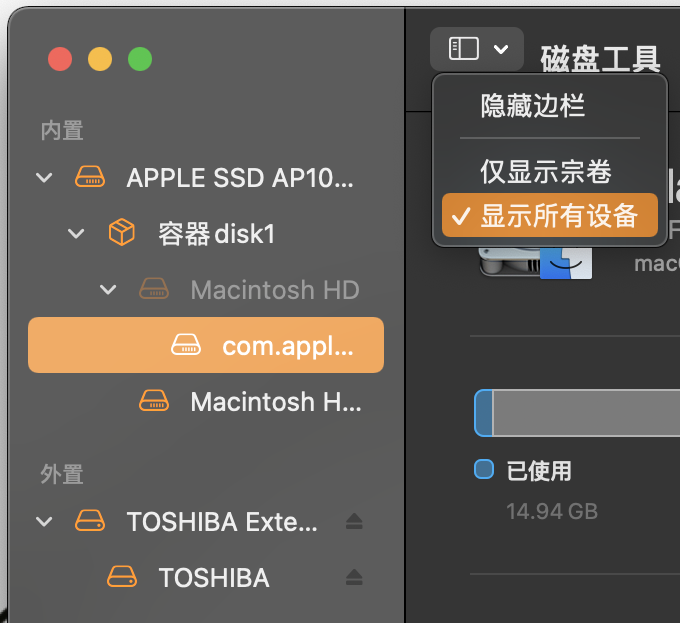Image resolution: width=680 pixels, height=623 pixels.
Task: Click the APPLE SSD drive icon
Action: tap(90, 178)
